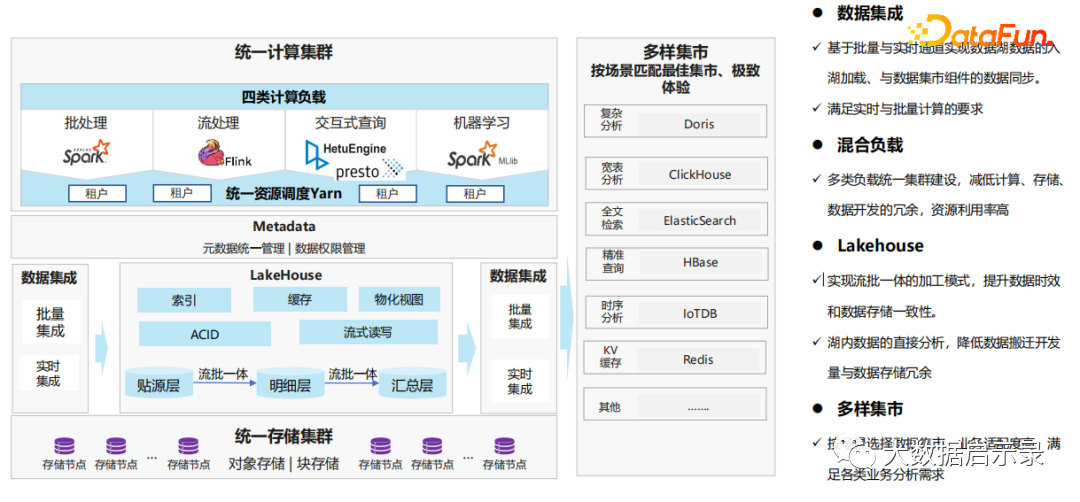This screenshot has width=1080, height=502.
Task: Select the 流式读写 block
Action: pyautogui.click(x=368, y=332)
